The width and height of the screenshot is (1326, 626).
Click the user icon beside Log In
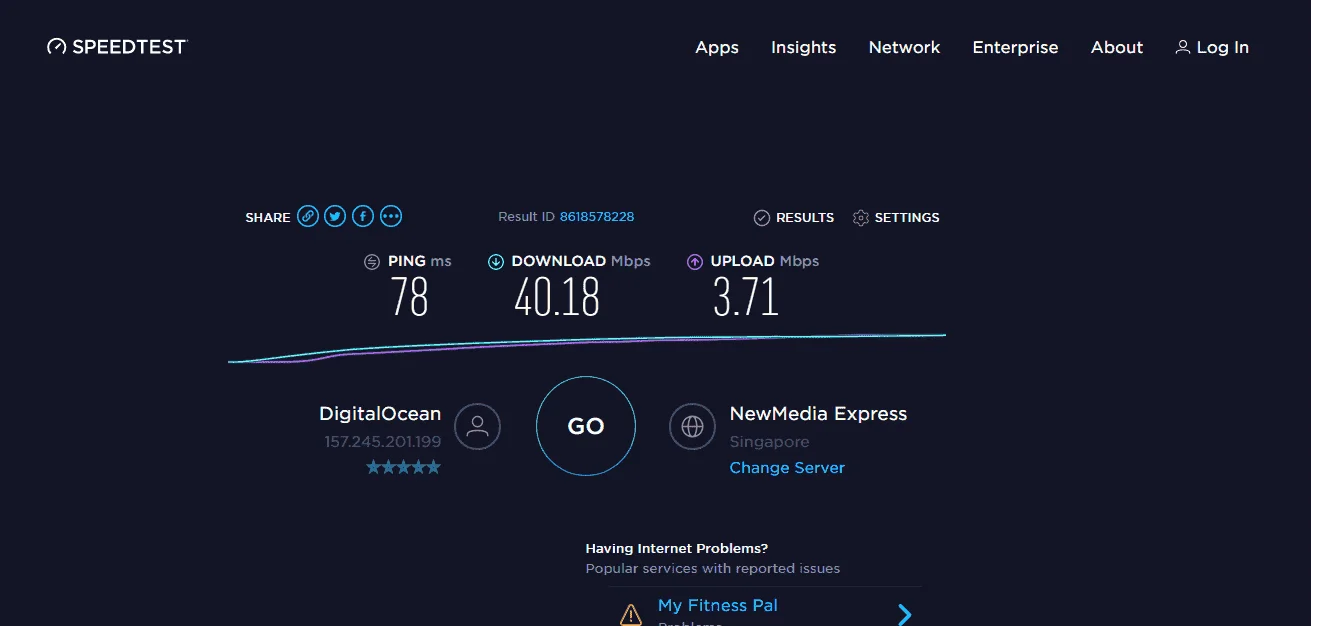(x=1183, y=47)
